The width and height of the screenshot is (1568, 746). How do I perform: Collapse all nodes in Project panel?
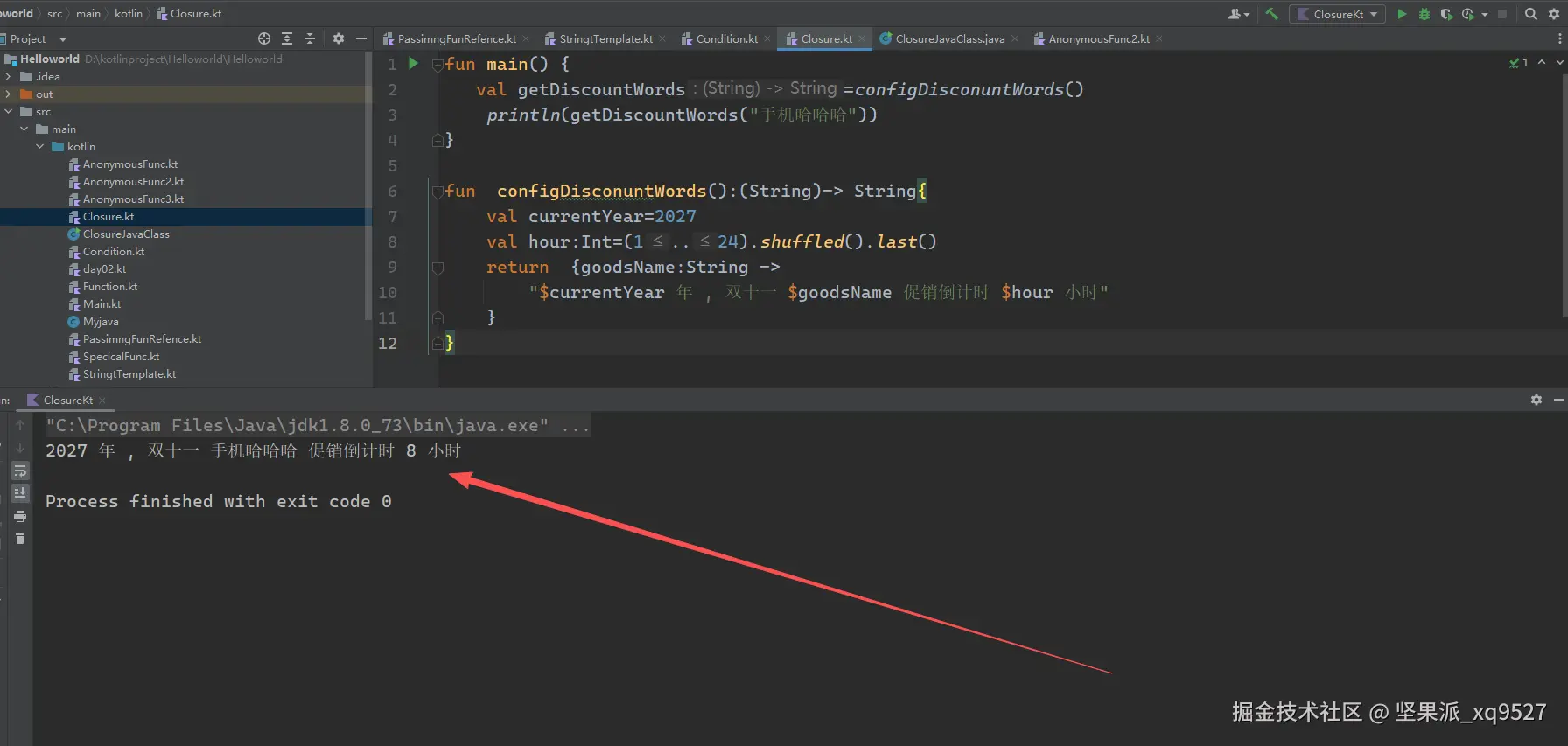309,38
